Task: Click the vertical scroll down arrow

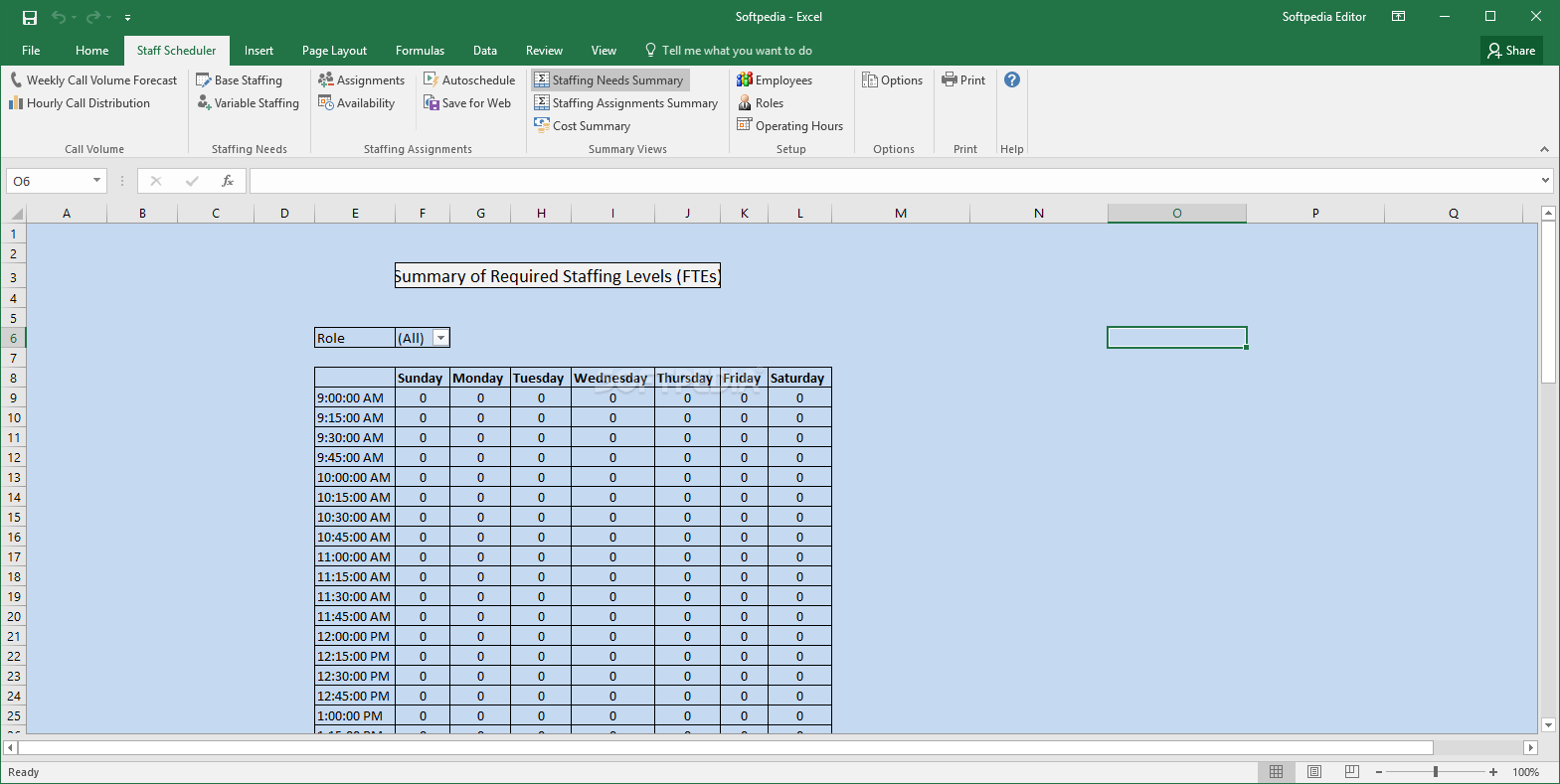Action: [x=1548, y=725]
